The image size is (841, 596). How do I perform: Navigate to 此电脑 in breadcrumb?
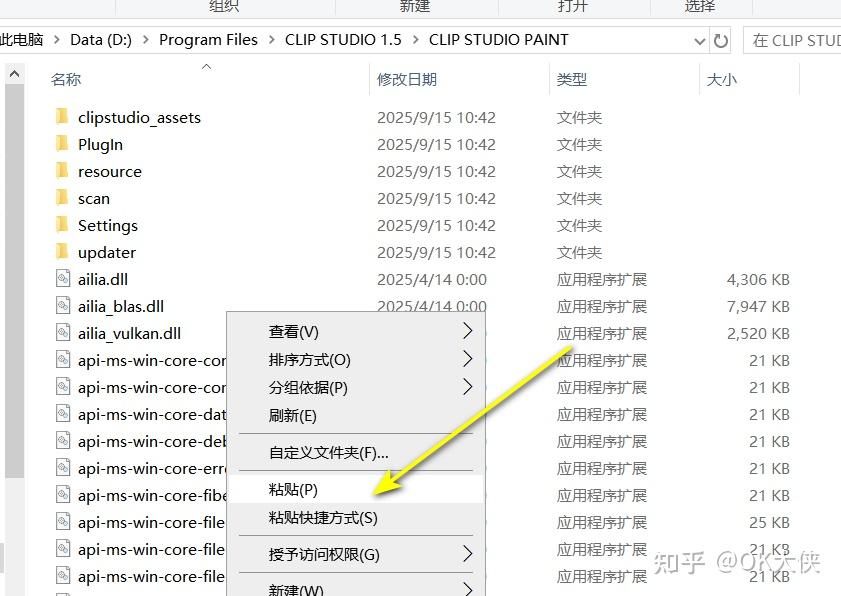(21, 40)
